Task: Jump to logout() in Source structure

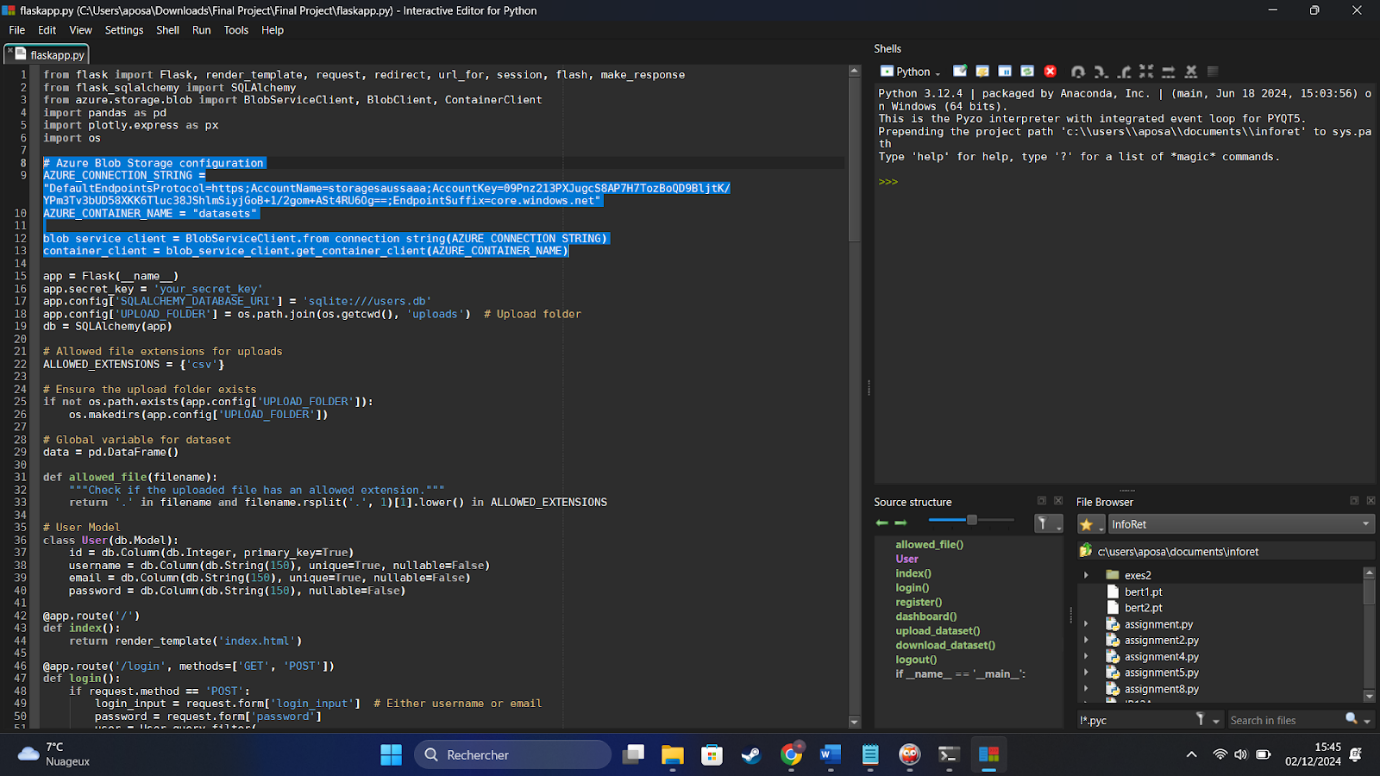Action: pos(916,660)
